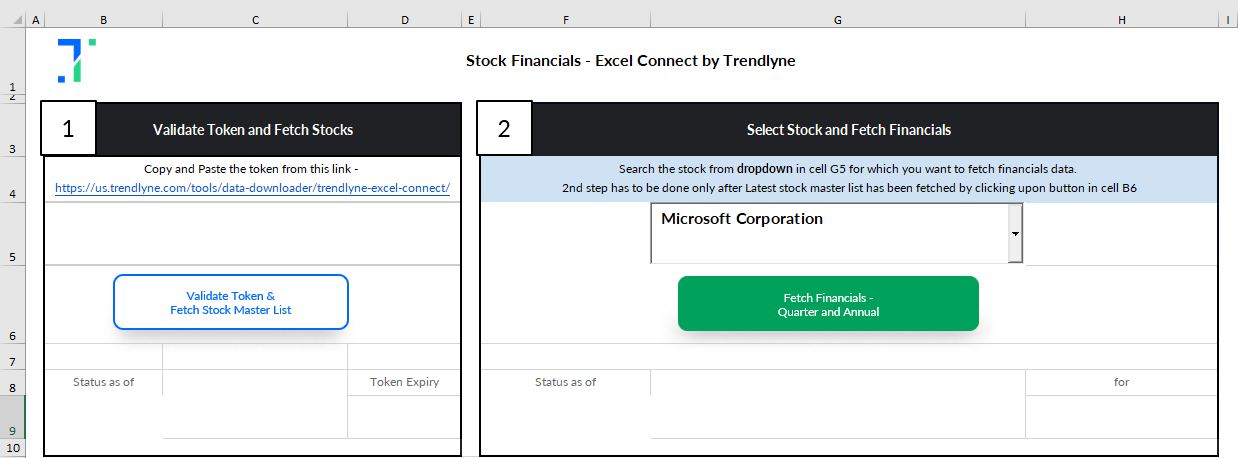
Task: Click the empty status cell in column G
Action: tap(838, 404)
